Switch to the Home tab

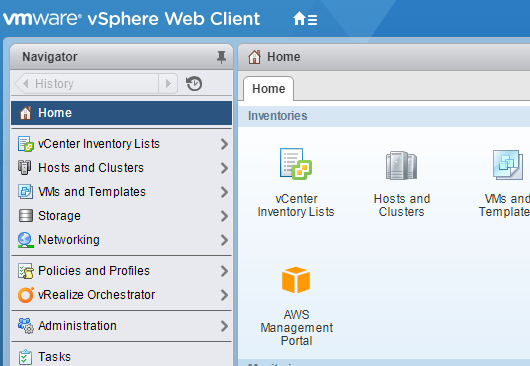coord(268,89)
